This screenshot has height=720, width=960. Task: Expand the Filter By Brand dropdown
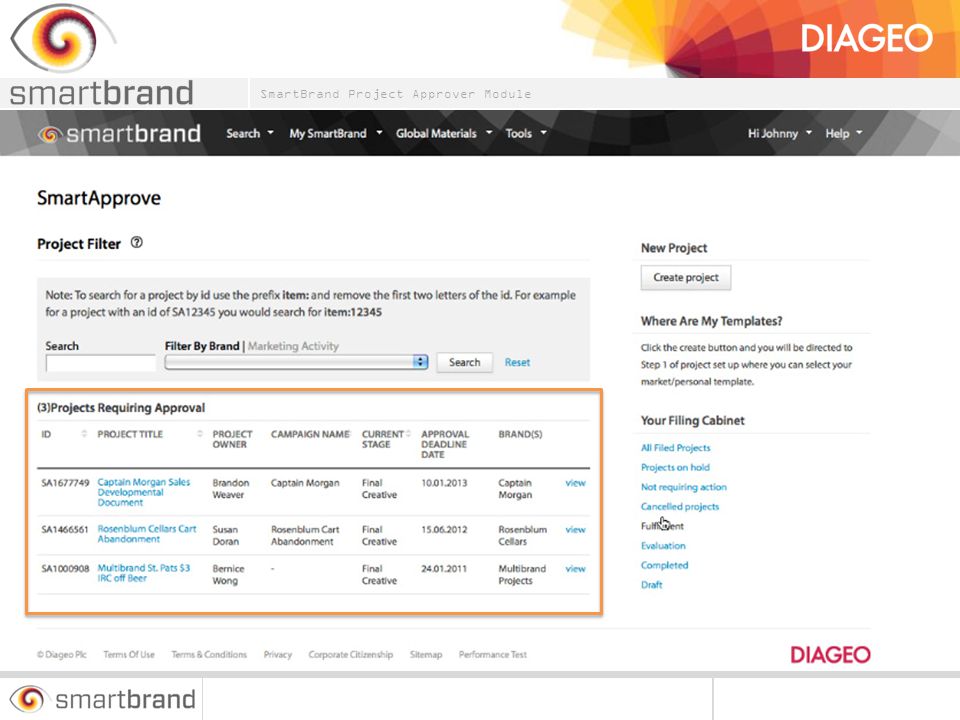point(296,362)
